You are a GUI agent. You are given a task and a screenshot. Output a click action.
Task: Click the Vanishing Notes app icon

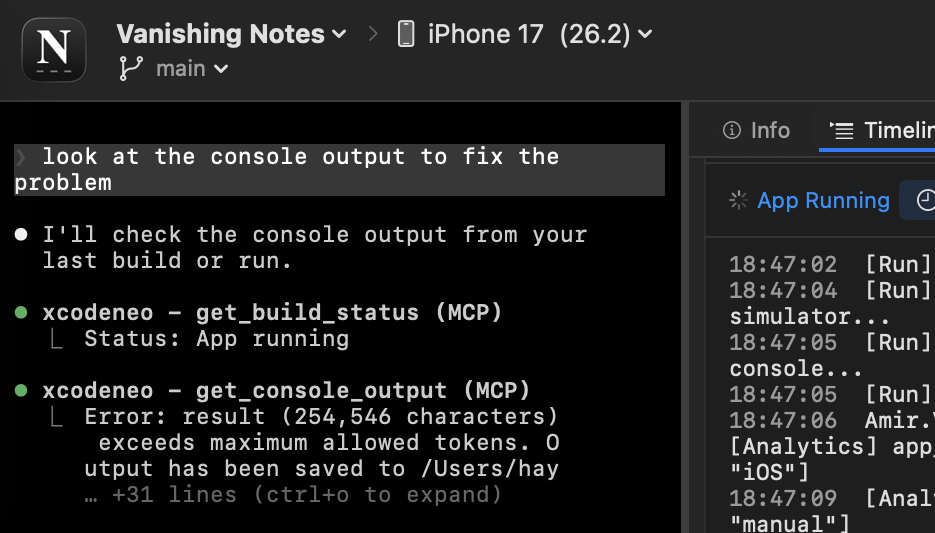click(x=53, y=50)
